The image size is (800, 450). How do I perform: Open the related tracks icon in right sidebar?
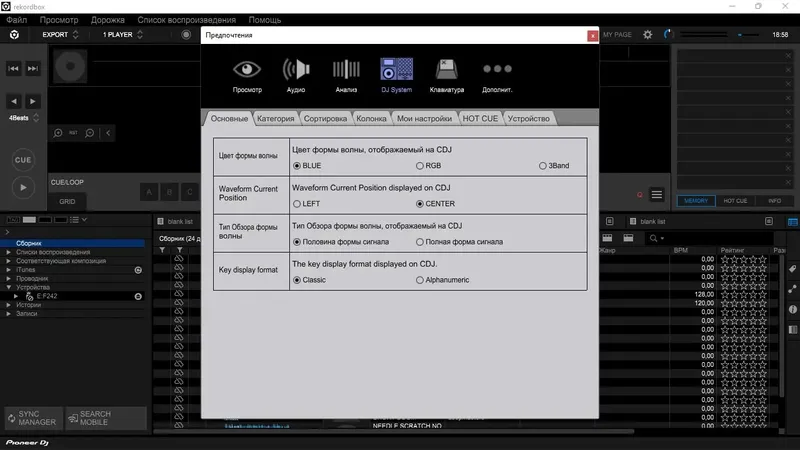[x=792, y=289]
